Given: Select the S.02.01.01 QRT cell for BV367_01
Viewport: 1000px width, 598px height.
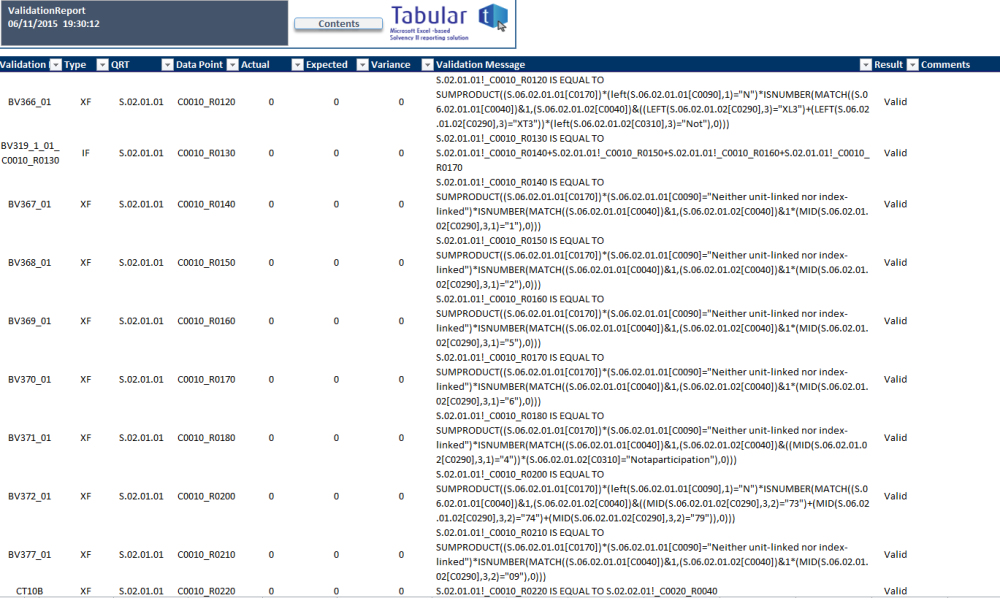Looking at the screenshot, I should (141, 204).
